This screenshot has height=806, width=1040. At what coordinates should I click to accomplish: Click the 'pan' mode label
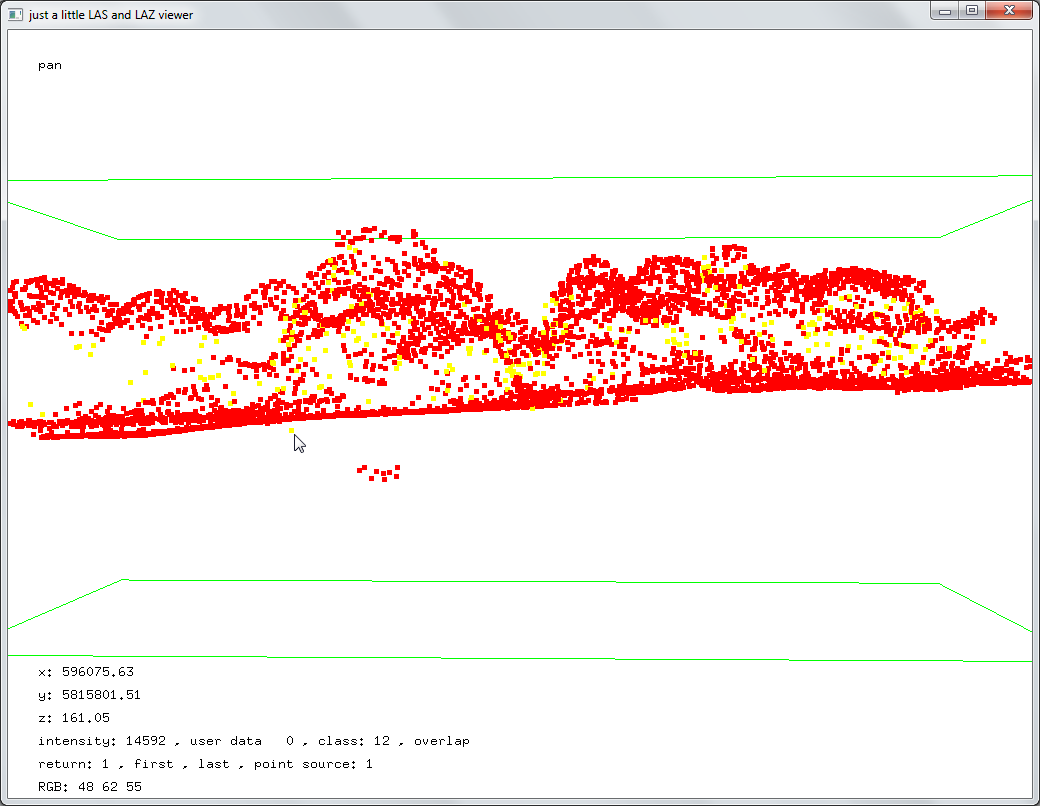(49, 65)
